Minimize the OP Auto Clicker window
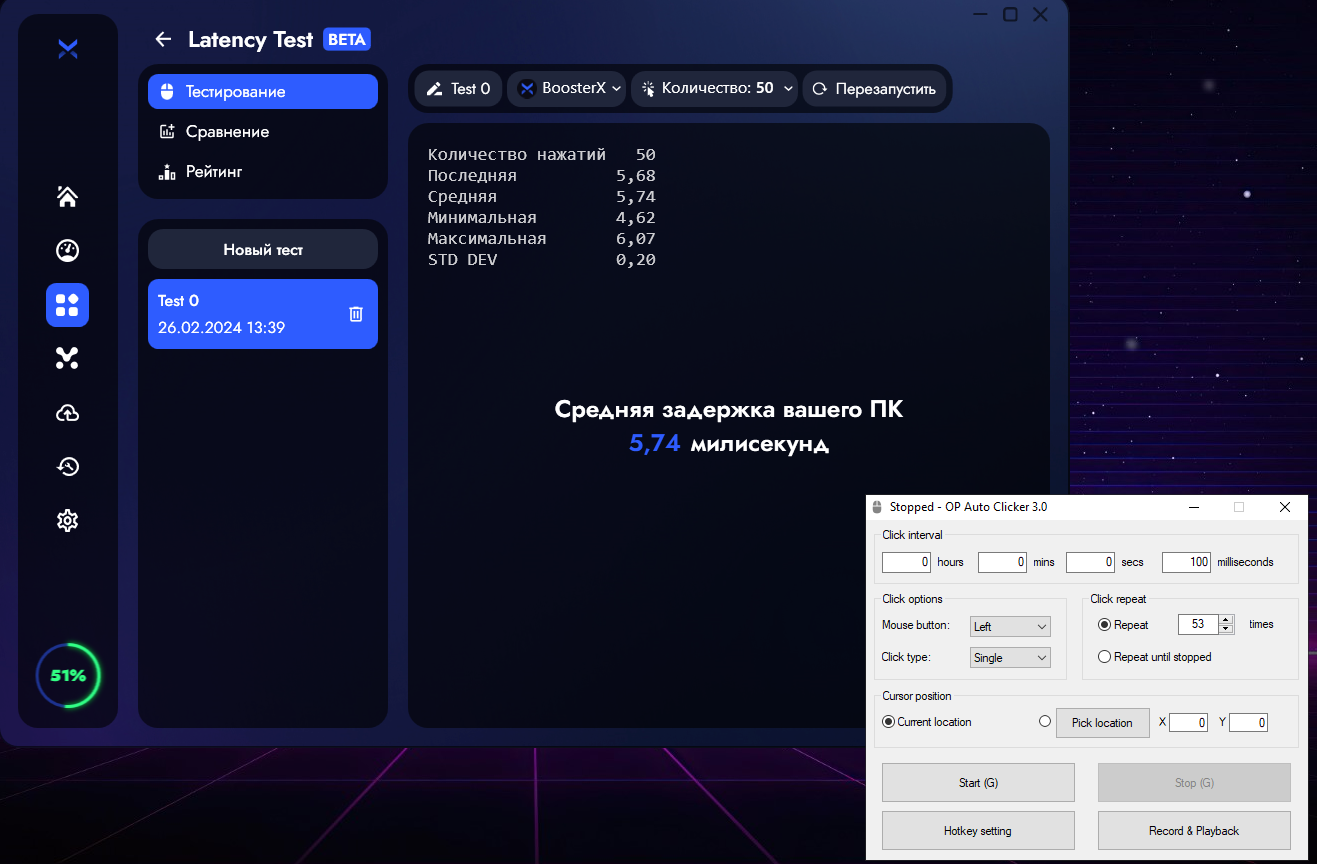Viewport: 1317px width, 864px height. (x=1194, y=507)
